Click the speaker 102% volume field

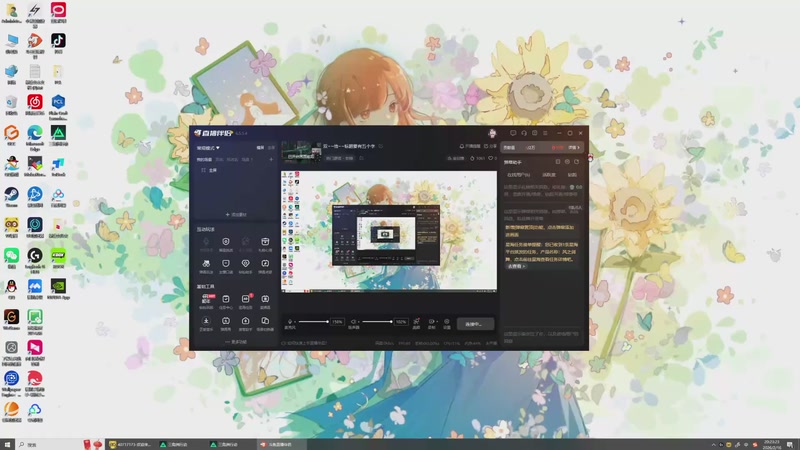[x=401, y=322]
